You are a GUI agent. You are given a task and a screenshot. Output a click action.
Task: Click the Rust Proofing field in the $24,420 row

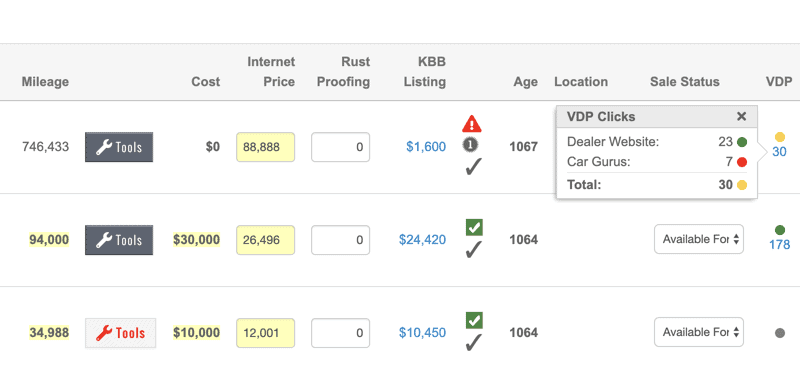pos(340,240)
